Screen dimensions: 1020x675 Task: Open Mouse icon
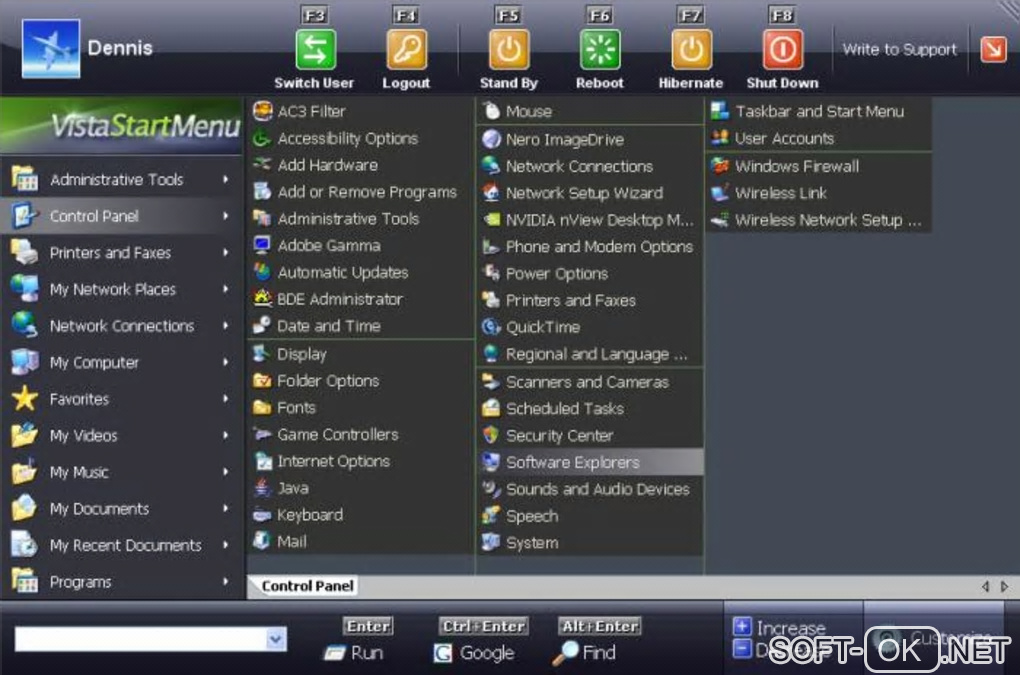click(x=491, y=111)
